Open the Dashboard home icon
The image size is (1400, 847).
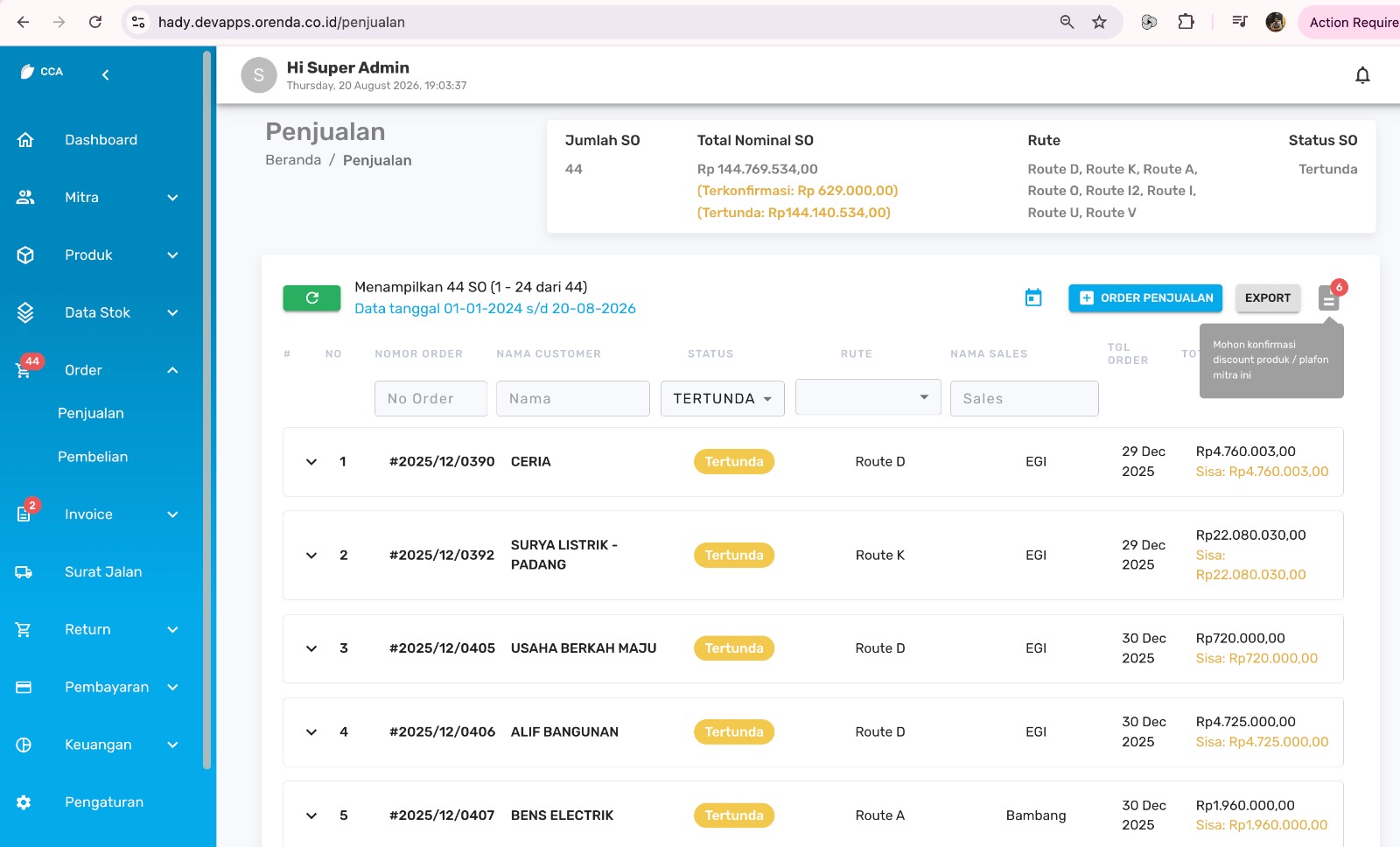pyautogui.click(x=25, y=140)
